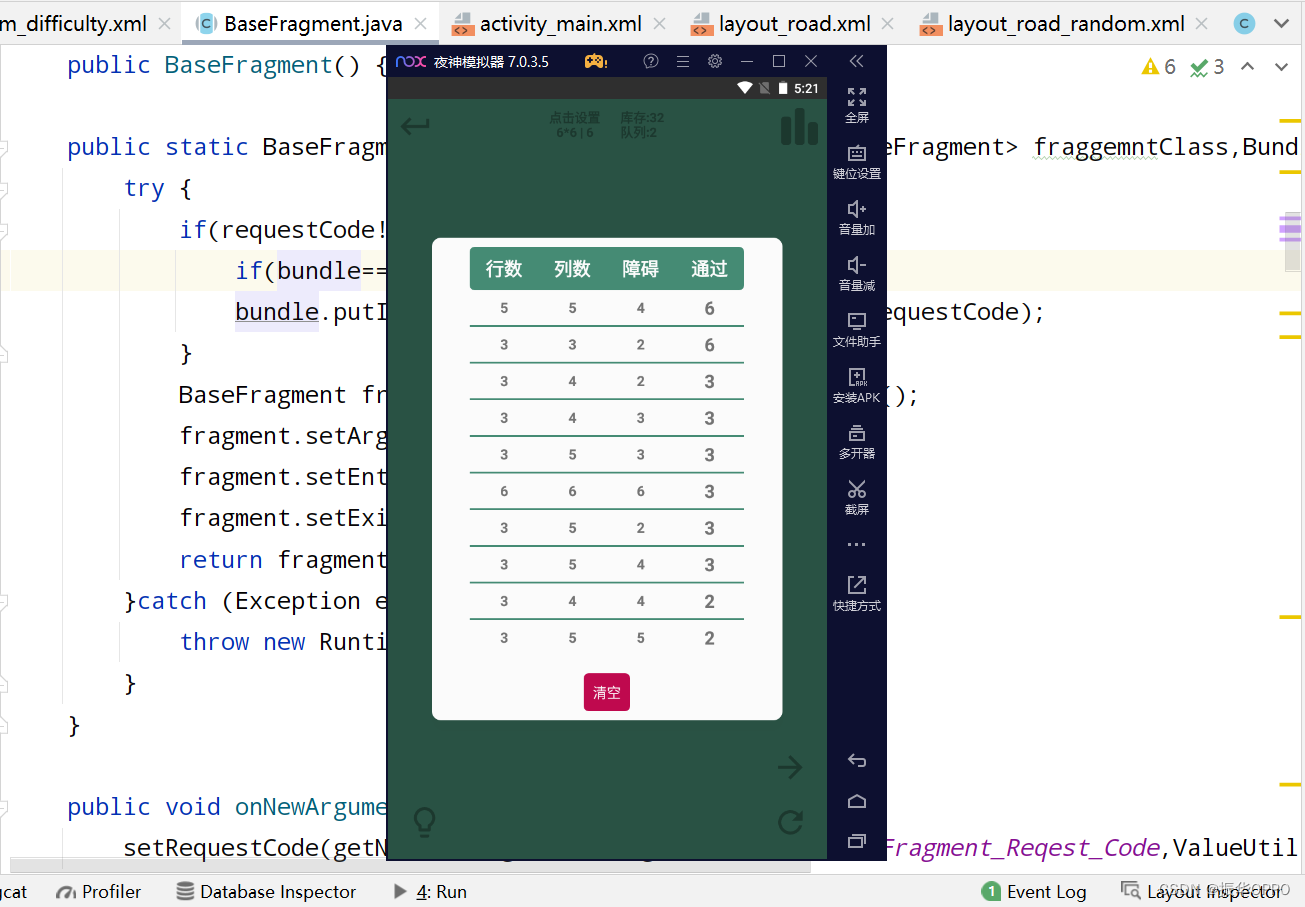Click the onNewArgume method name

[310, 807]
